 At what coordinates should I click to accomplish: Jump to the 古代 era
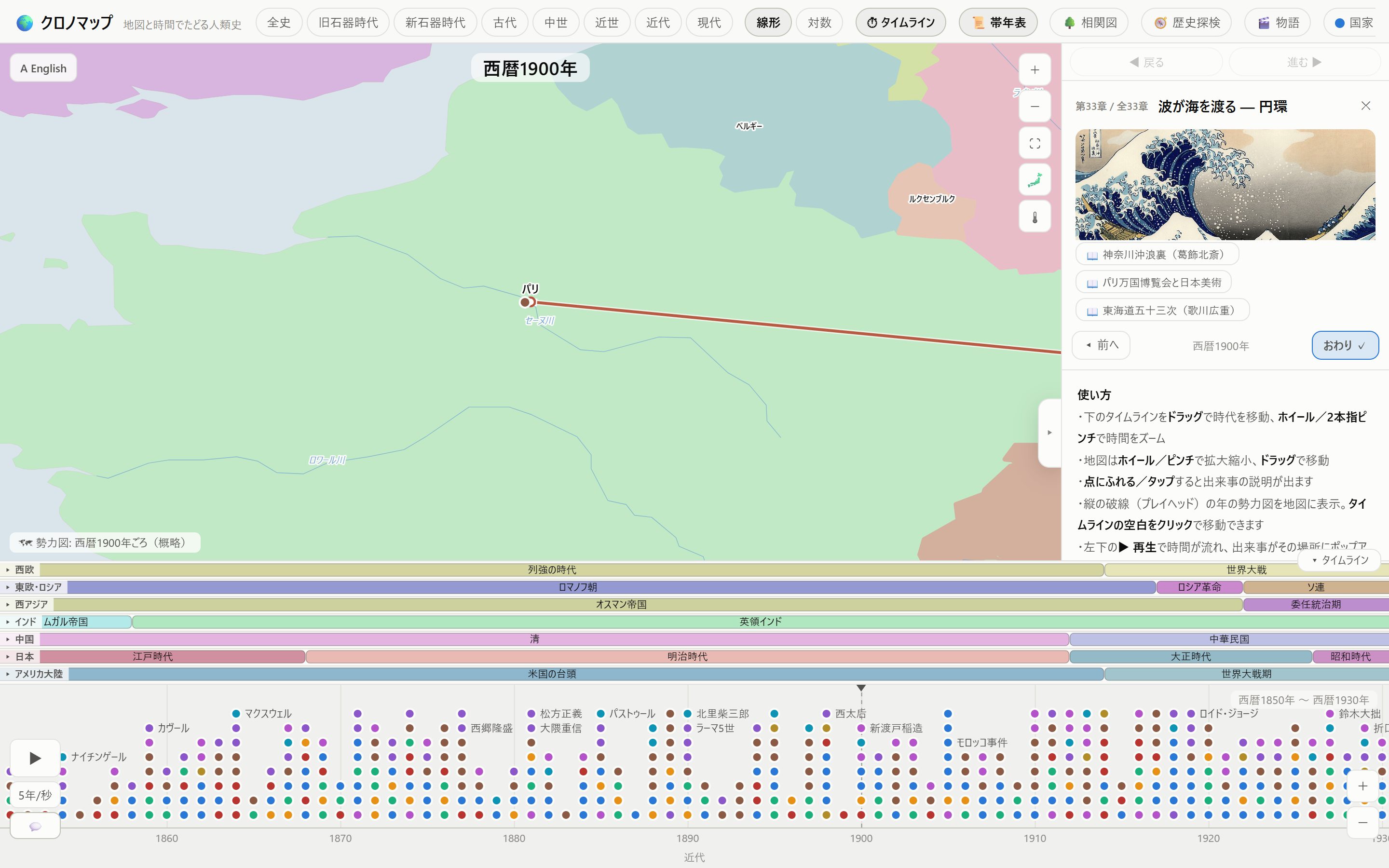click(504, 22)
